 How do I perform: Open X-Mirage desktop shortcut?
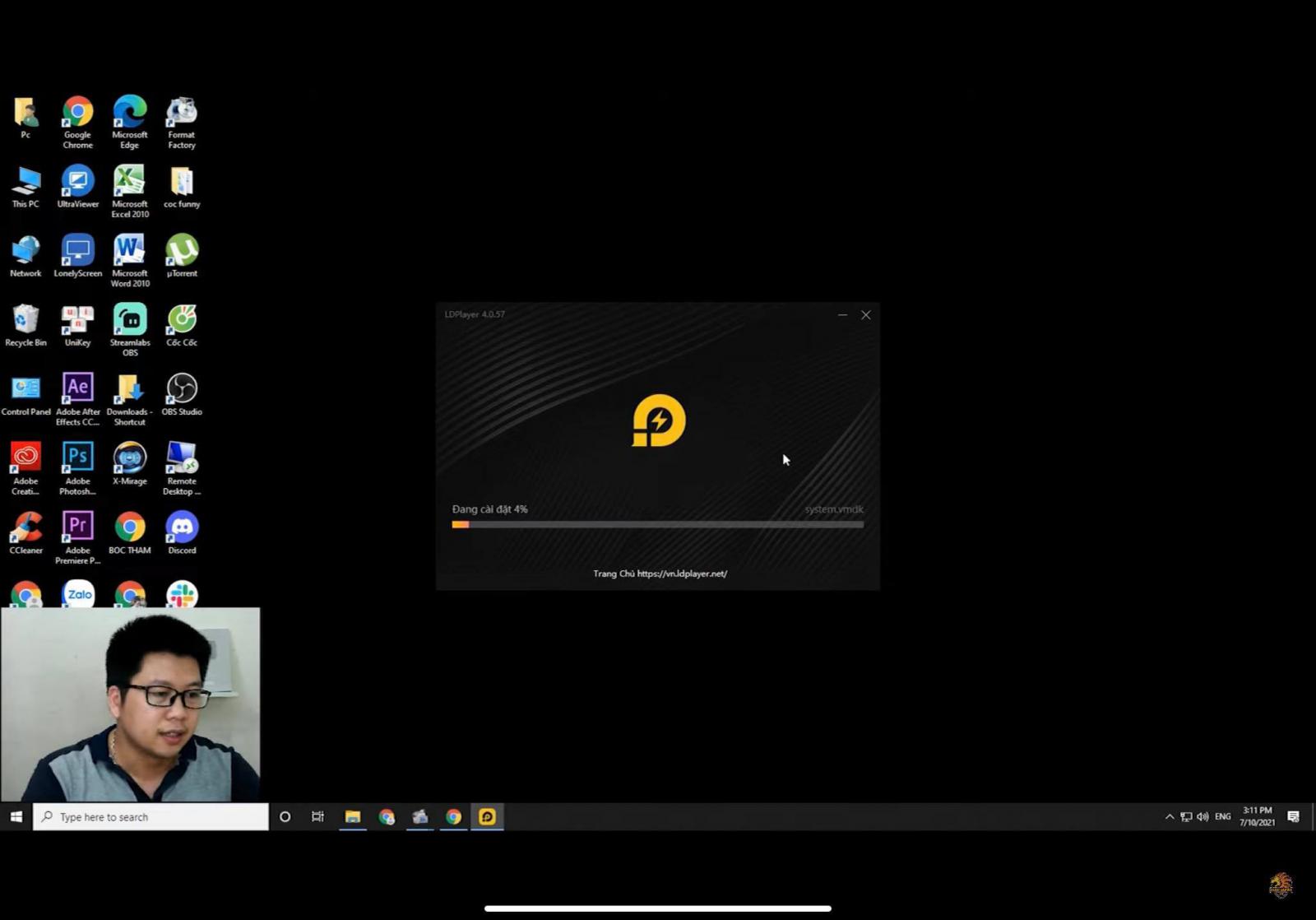coord(130,463)
